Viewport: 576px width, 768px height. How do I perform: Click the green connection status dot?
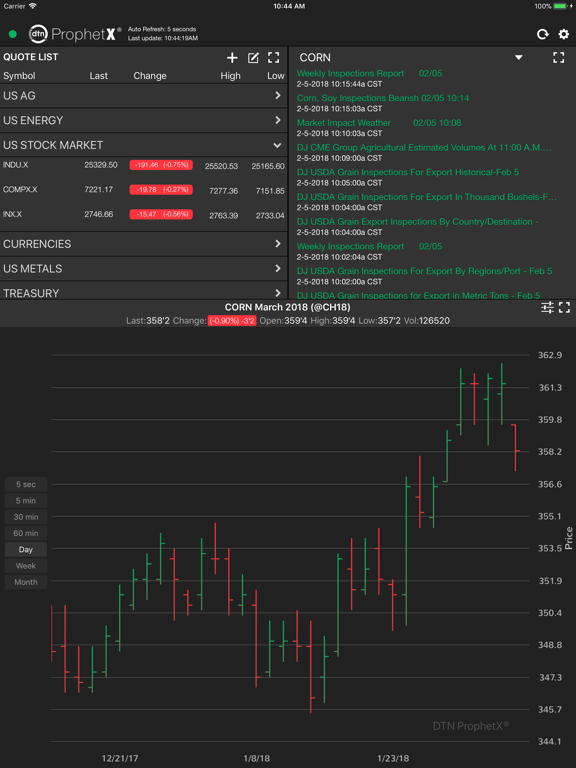13,34
